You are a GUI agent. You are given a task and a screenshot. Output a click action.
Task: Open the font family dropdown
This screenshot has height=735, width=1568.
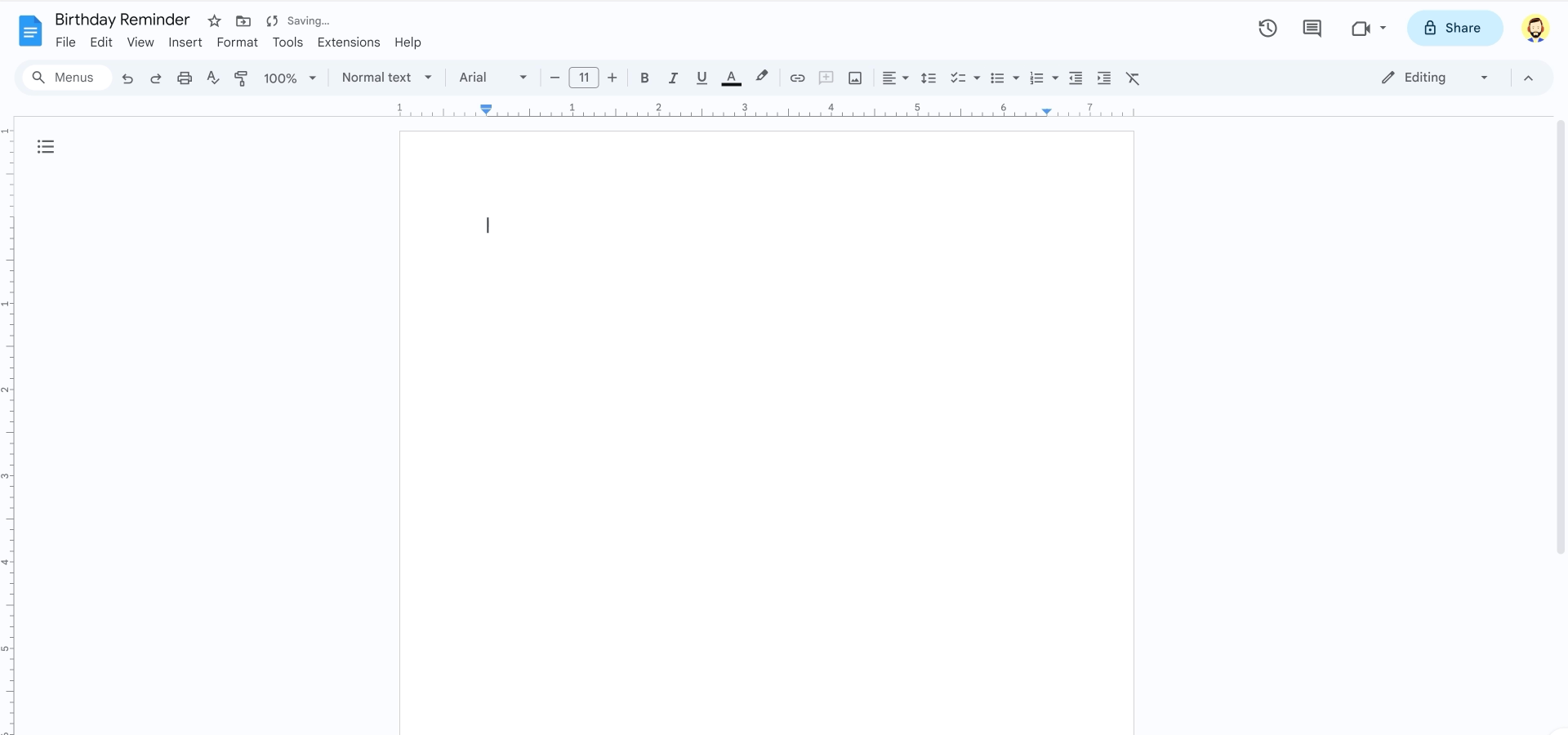coord(490,78)
